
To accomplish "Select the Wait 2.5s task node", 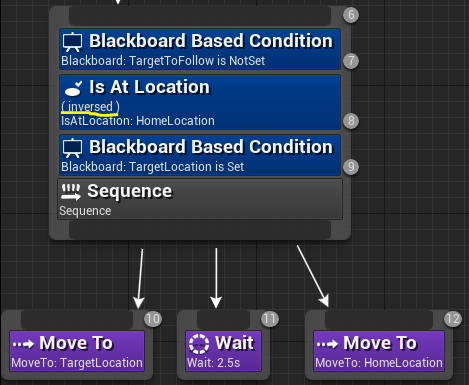I will tap(223, 351).
